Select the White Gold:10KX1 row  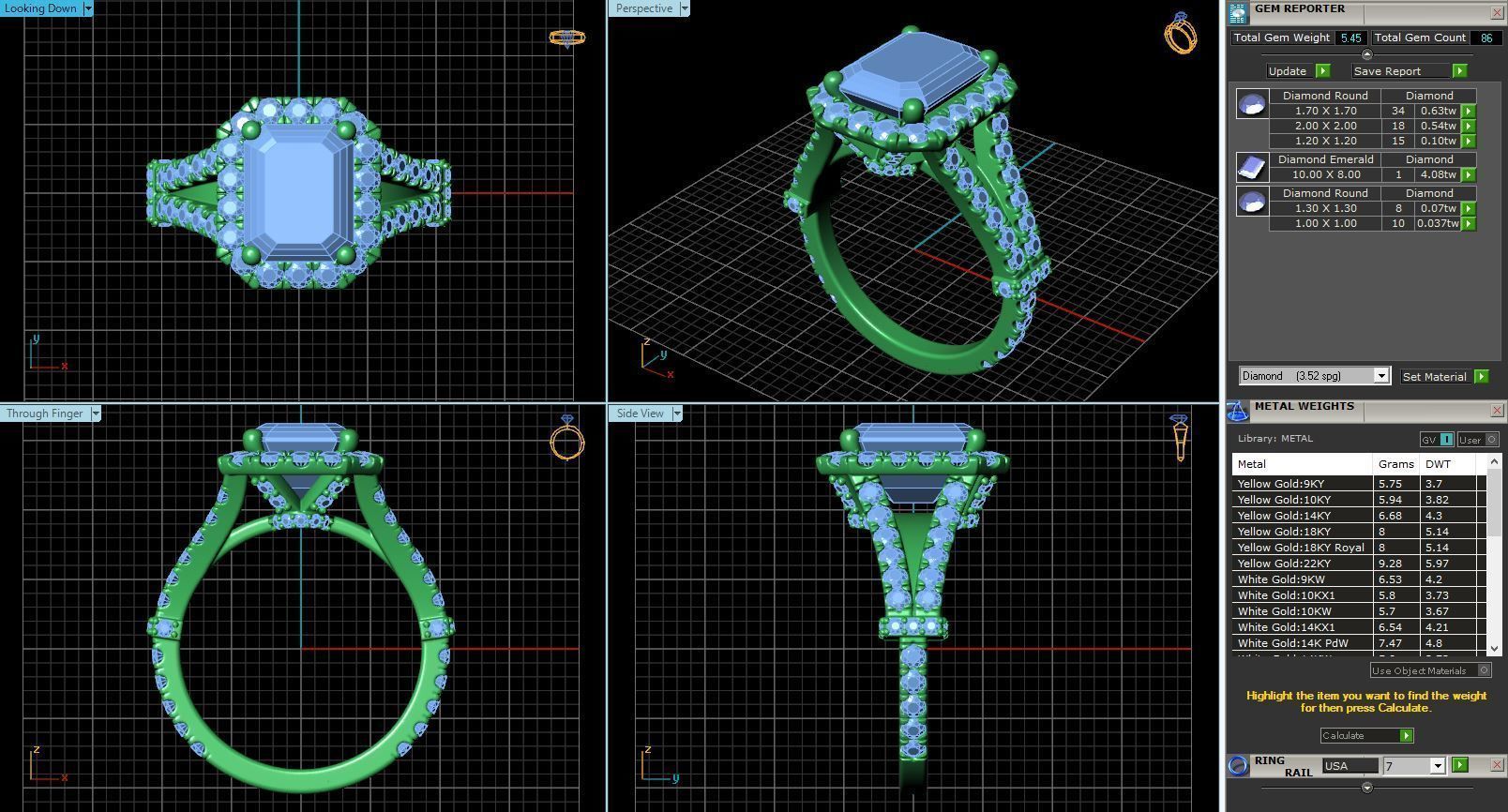pyautogui.click(x=1359, y=595)
